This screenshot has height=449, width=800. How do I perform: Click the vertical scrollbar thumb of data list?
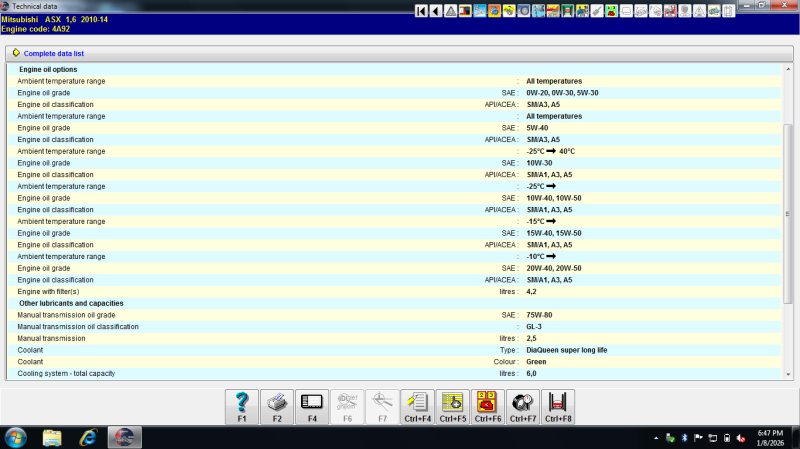coord(788,214)
